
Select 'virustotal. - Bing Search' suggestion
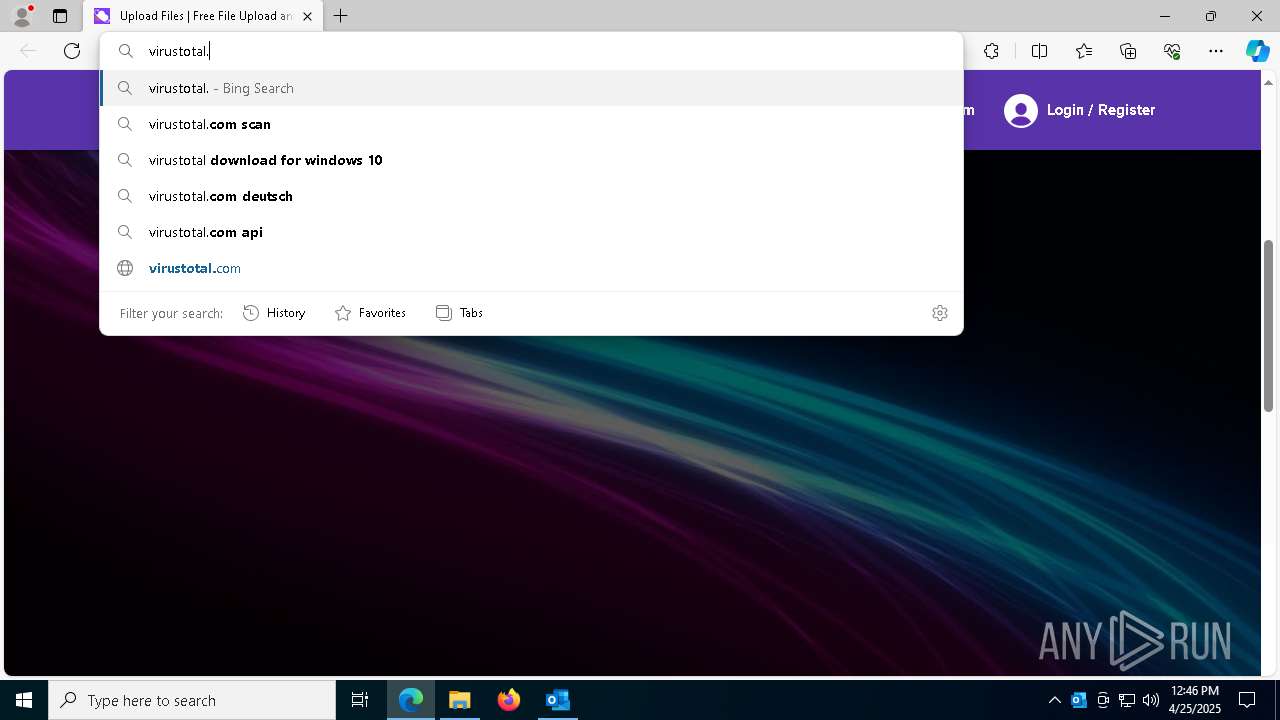(531, 88)
